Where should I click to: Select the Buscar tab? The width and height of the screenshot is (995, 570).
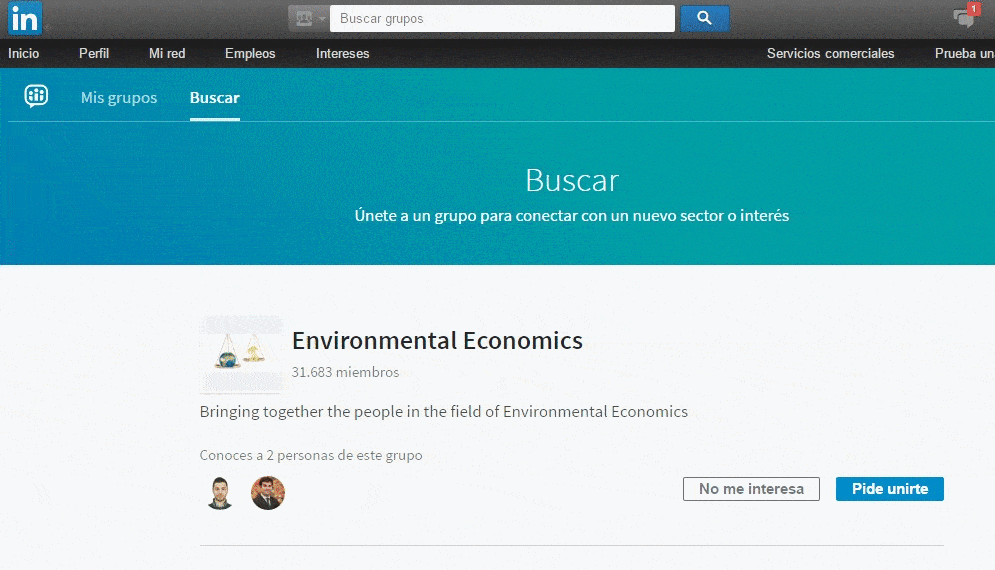[x=214, y=98]
